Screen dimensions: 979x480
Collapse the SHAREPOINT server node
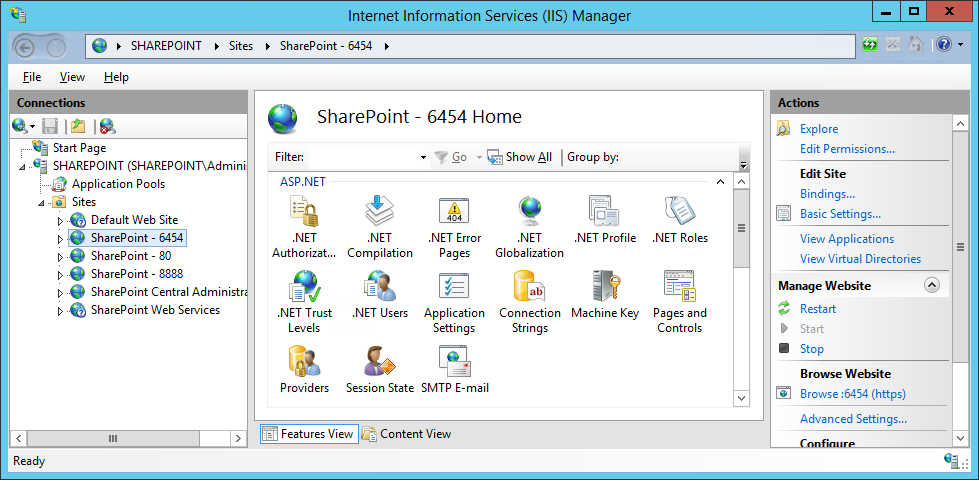22,166
